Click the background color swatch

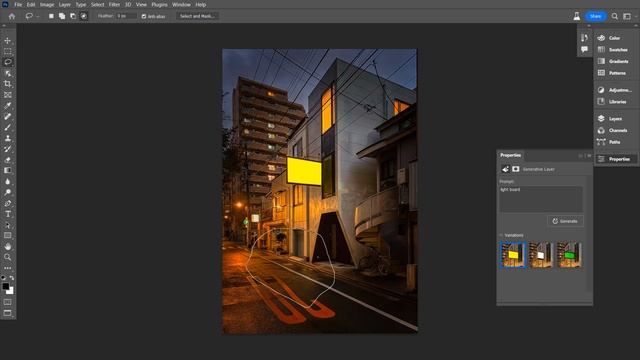point(10,291)
